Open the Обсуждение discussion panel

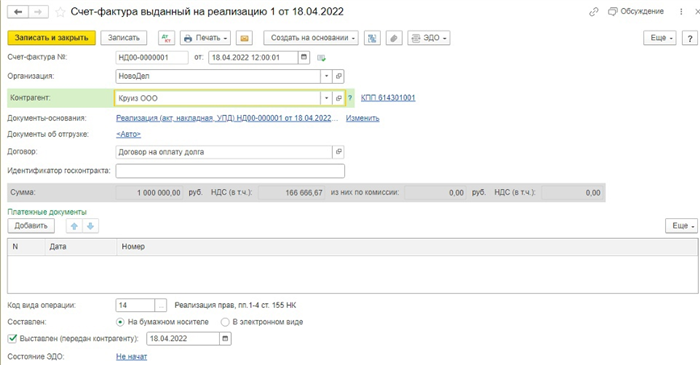pos(636,12)
